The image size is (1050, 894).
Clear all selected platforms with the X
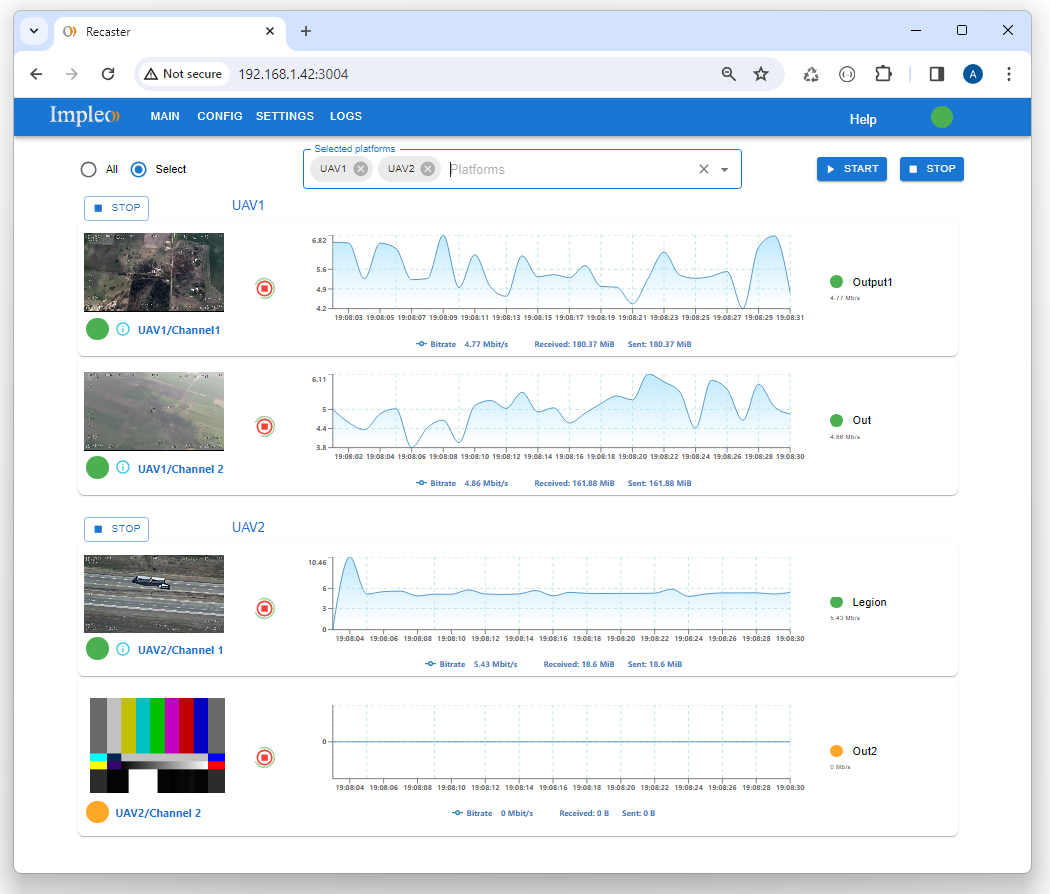point(703,169)
